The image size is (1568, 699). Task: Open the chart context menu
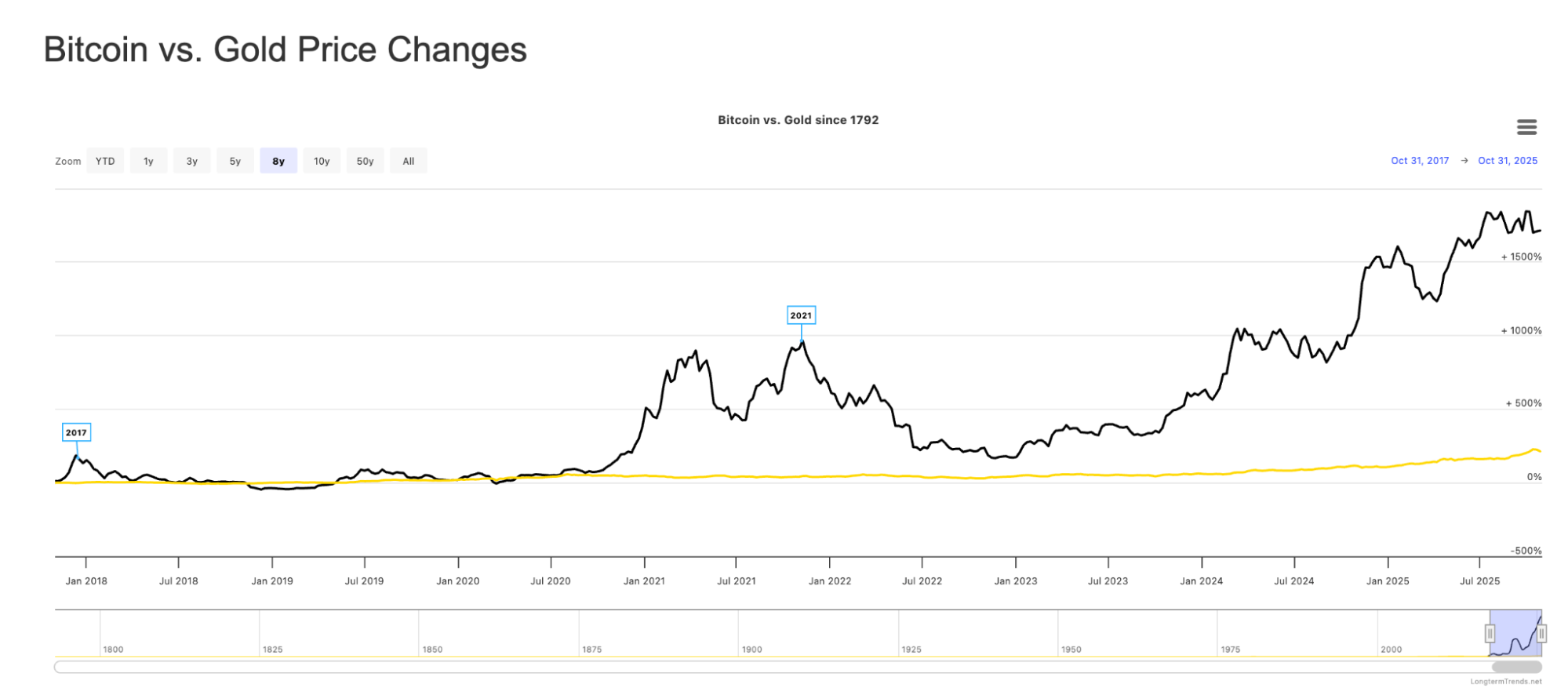pyautogui.click(x=1526, y=126)
